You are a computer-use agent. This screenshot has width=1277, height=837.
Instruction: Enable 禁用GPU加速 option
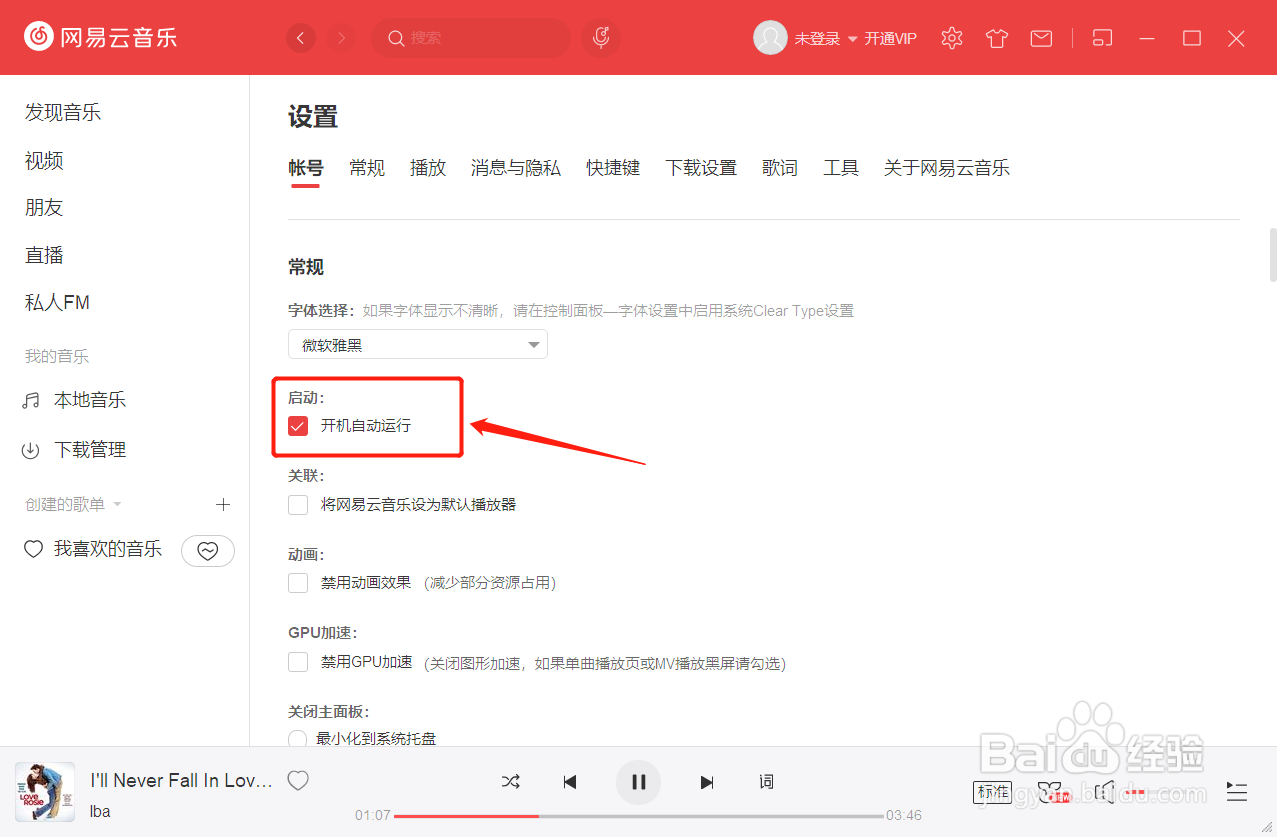[297, 661]
